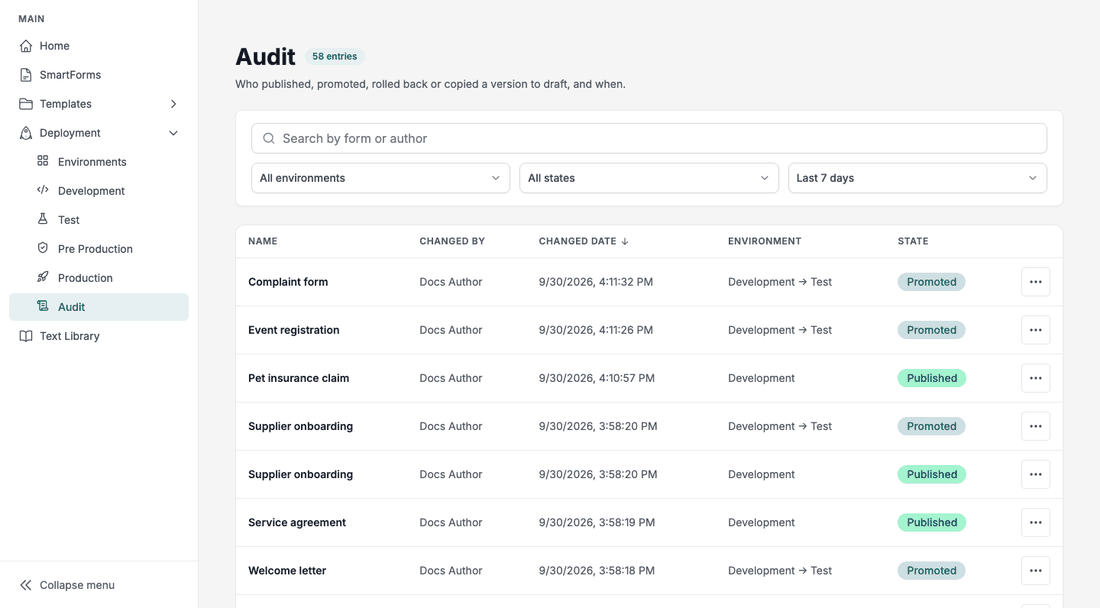The image size is (1100, 608).
Task: Open actions menu for Event registration row
Action: (1035, 330)
